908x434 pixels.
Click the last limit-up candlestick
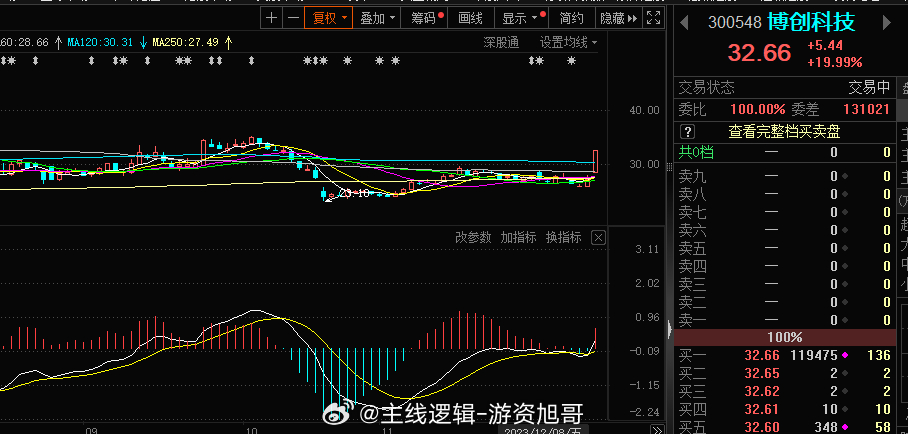pos(595,161)
